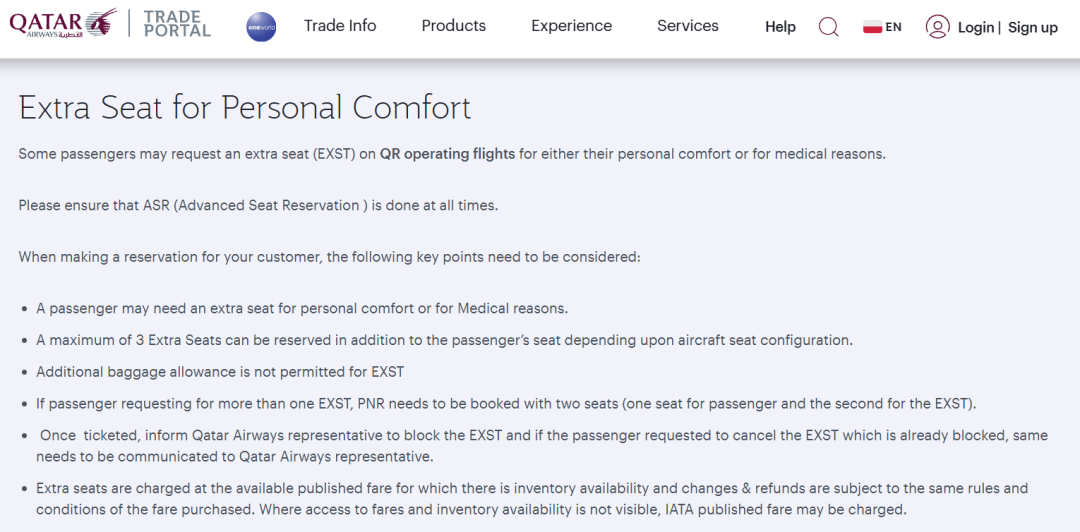This screenshot has width=1080, height=532.
Task: Click the Login link
Action: pyautogui.click(x=976, y=28)
